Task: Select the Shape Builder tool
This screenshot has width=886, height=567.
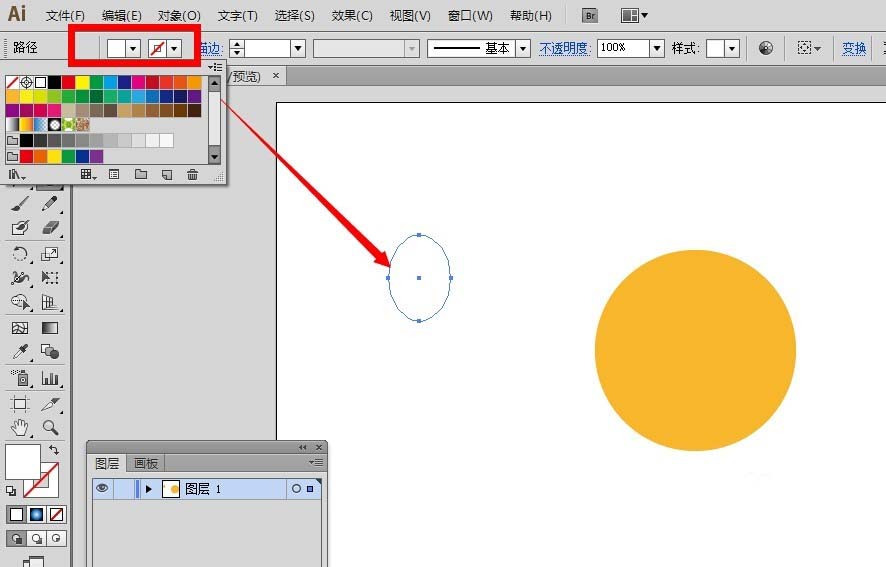Action: [20, 302]
